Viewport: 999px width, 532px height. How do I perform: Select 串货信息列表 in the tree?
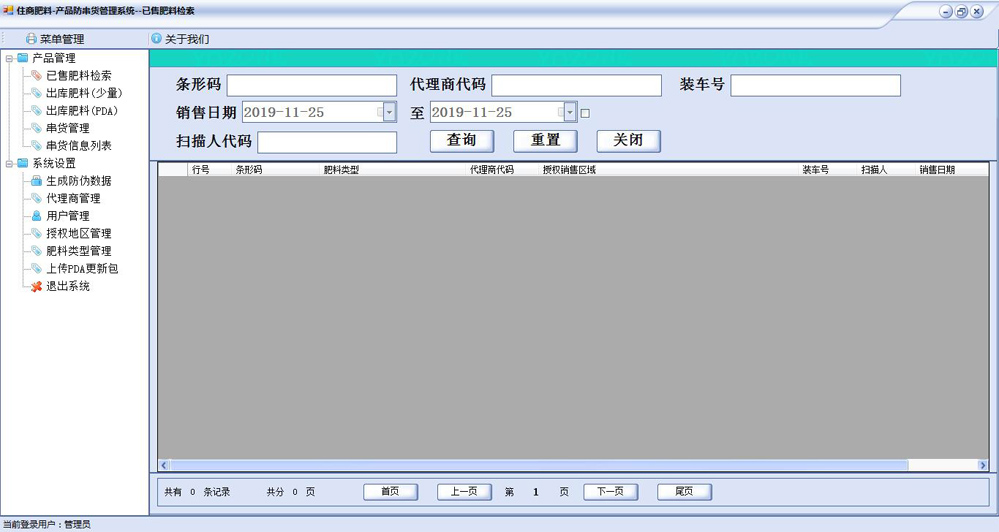pyautogui.click(x=78, y=146)
